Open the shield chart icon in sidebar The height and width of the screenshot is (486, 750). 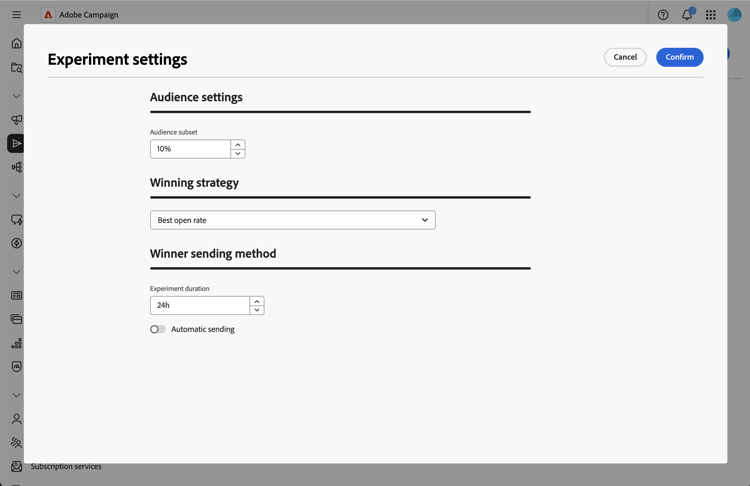pyautogui.click(x=16, y=366)
